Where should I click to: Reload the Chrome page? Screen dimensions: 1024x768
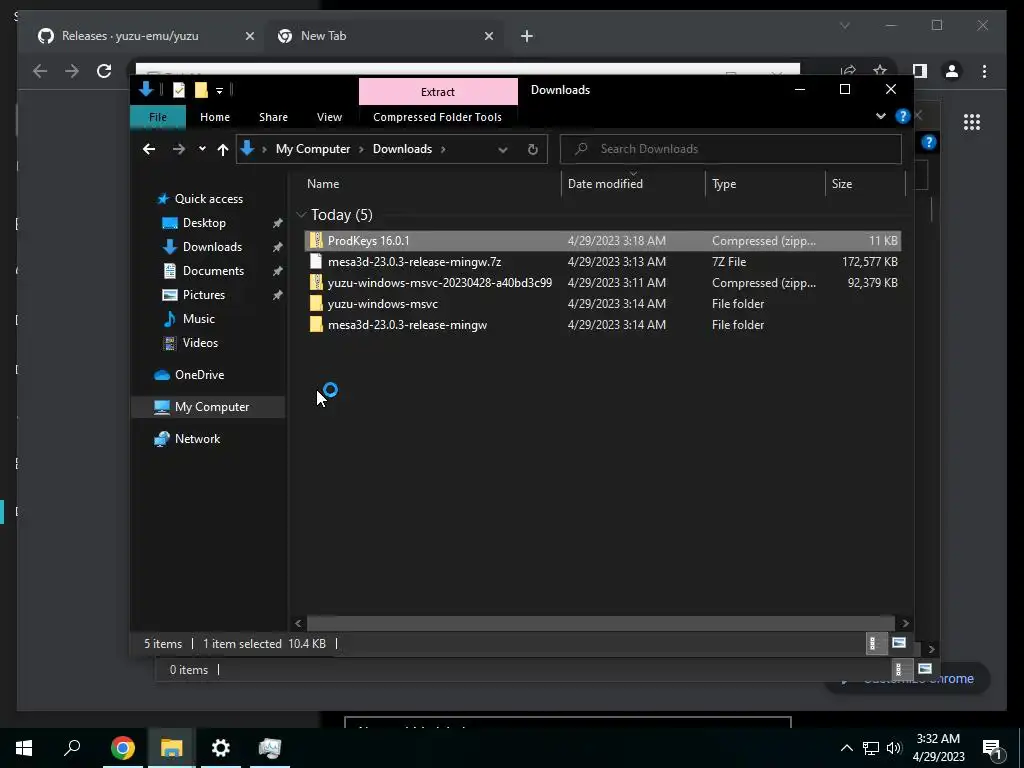(x=104, y=71)
